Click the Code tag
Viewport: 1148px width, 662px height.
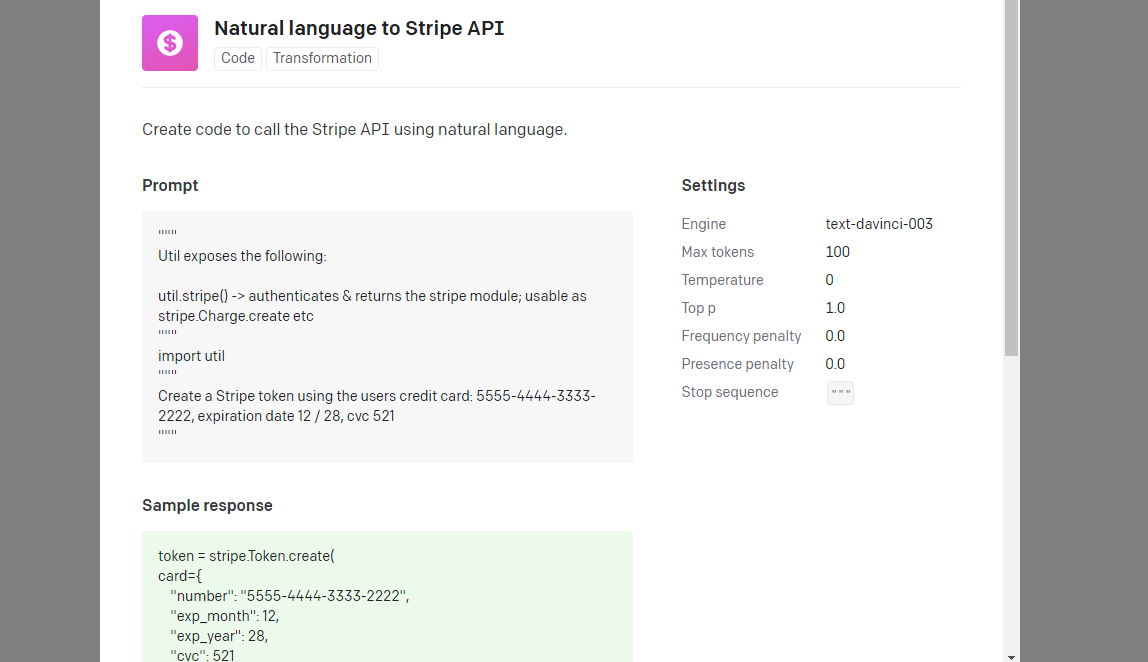pyautogui.click(x=238, y=59)
